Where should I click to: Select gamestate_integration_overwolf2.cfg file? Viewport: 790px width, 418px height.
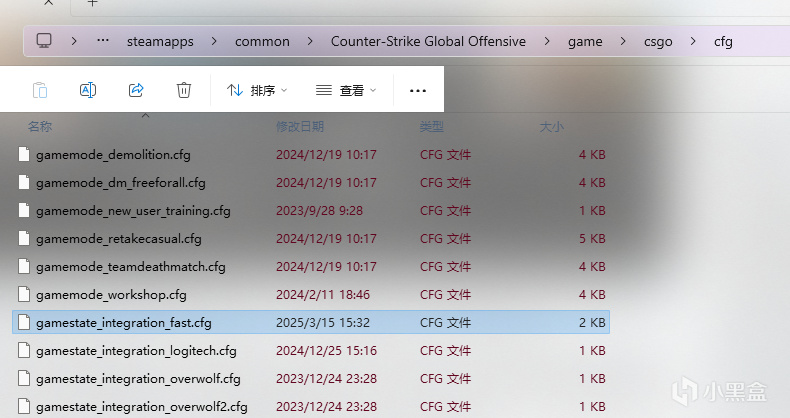(311, 406)
